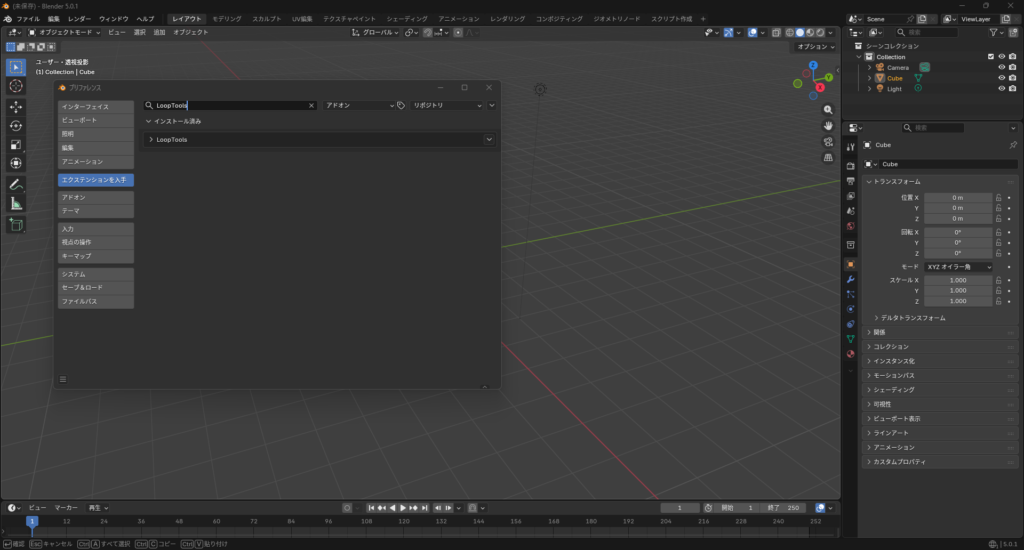Screen dimensions: 1024x550
Task: Activate the 3D Cursor tool
Action: click(16, 86)
